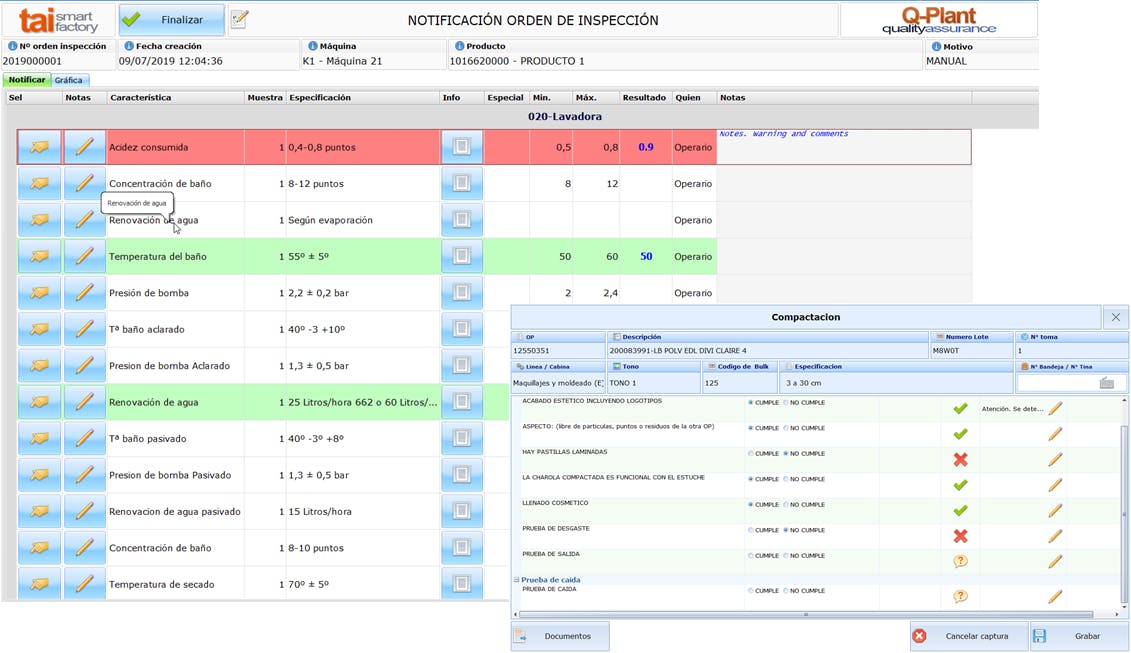Open the Info icon for Concentración de baño 8-10 puntos
The image size is (1131, 653).
[462, 548]
